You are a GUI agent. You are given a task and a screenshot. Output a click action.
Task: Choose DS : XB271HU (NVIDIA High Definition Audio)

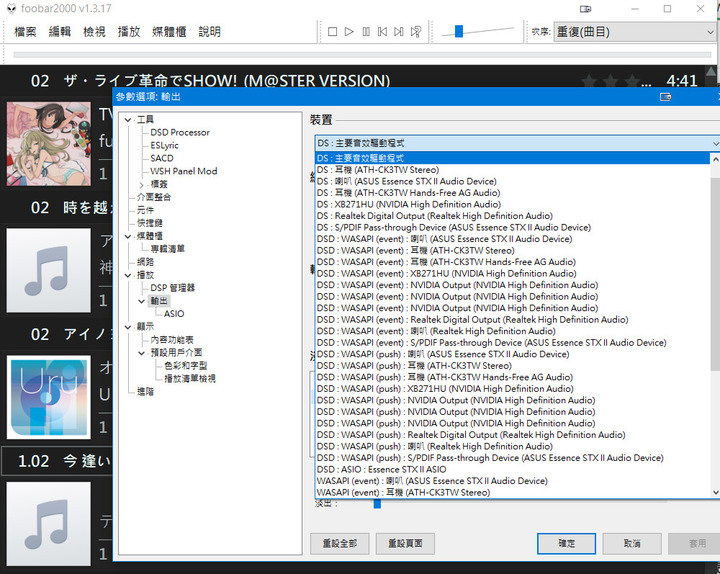coord(512,204)
